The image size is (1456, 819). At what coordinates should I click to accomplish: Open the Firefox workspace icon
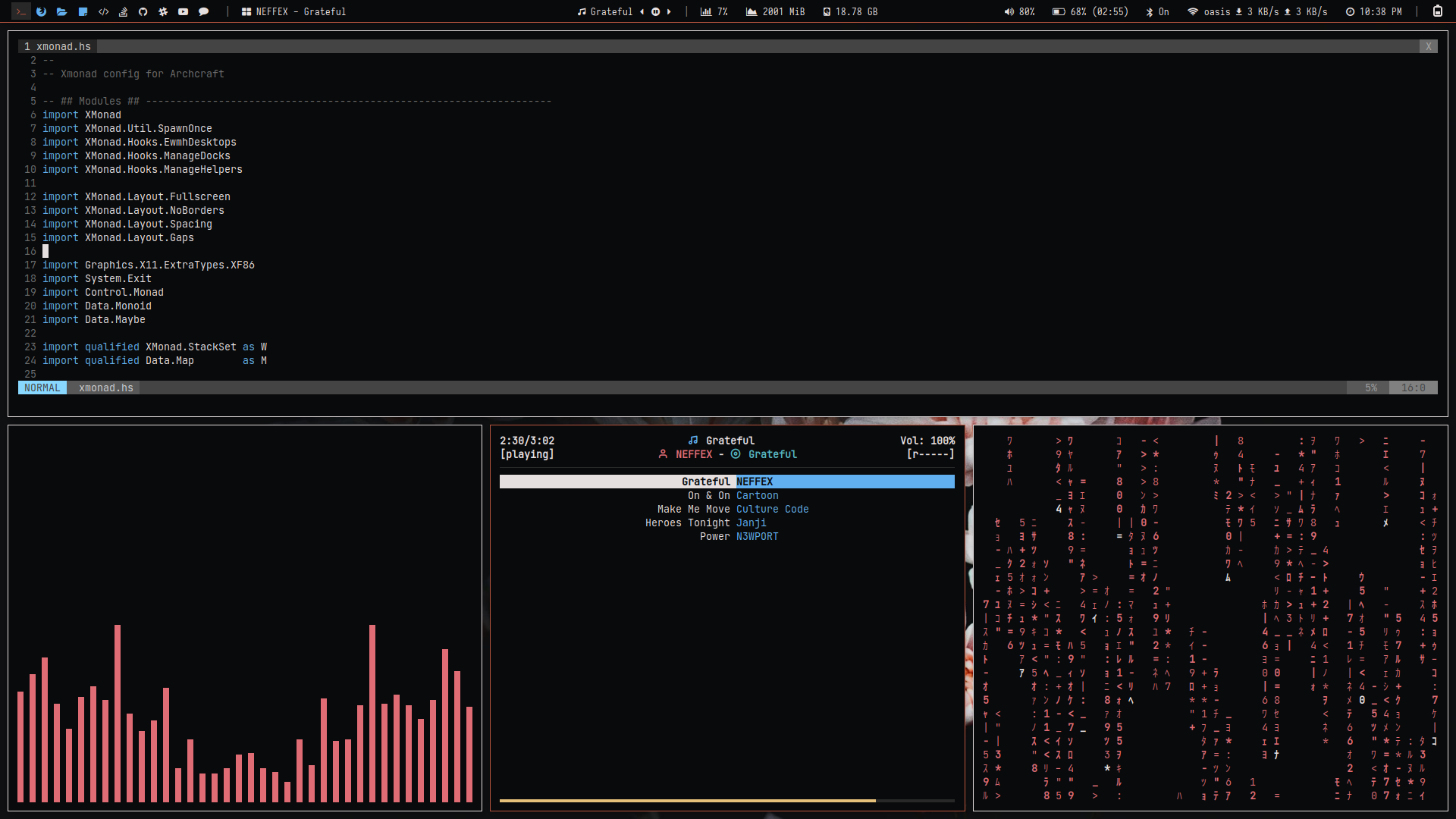[x=41, y=11]
